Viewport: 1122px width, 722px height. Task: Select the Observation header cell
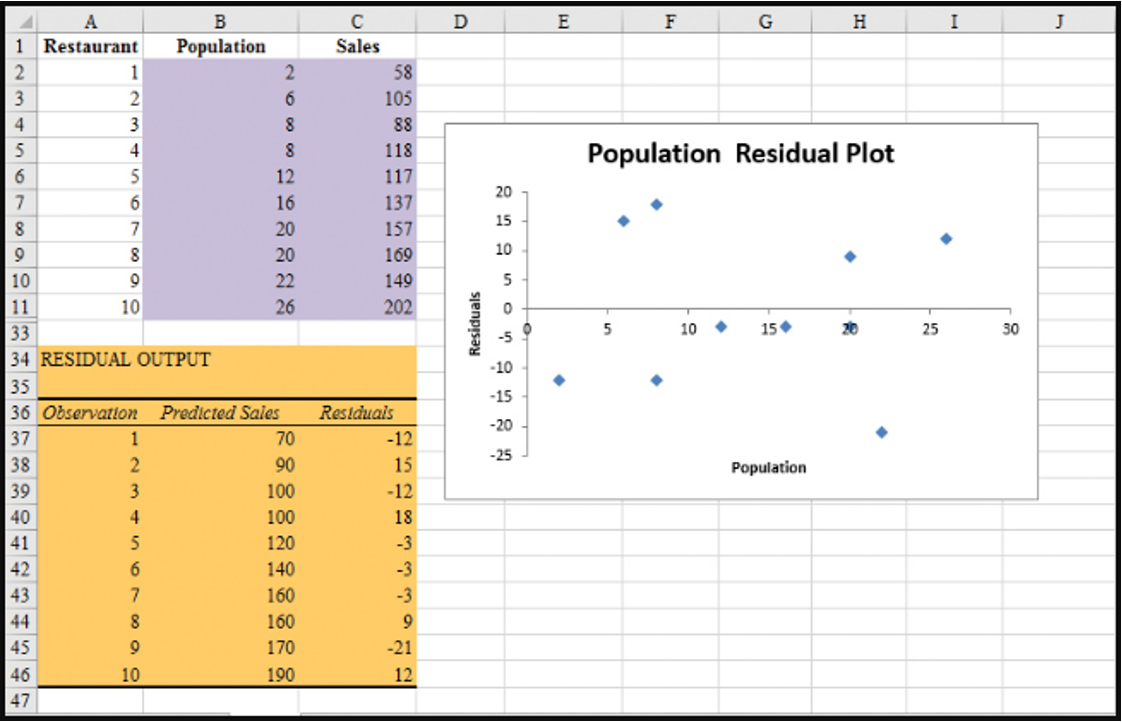click(91, 412)
